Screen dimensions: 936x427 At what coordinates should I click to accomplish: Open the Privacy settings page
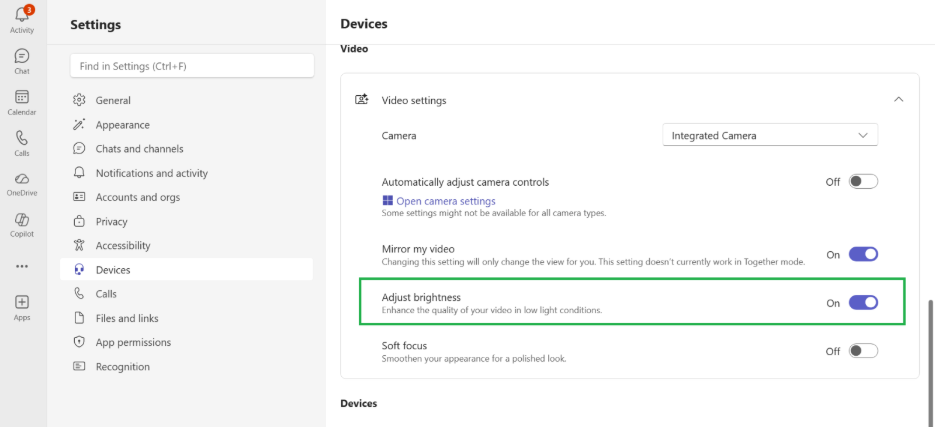112,221
